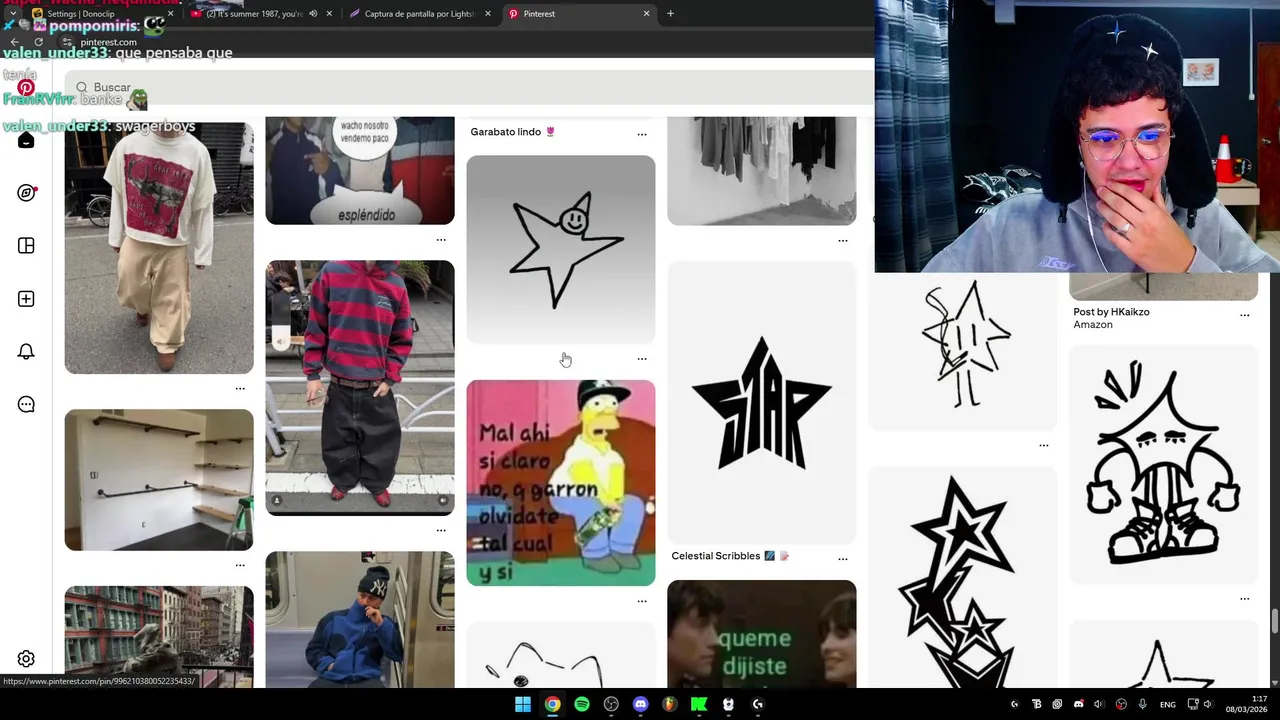Open the Messages chat bubble icon
Screen dimensions: 1280x720
tap(26, 404)
